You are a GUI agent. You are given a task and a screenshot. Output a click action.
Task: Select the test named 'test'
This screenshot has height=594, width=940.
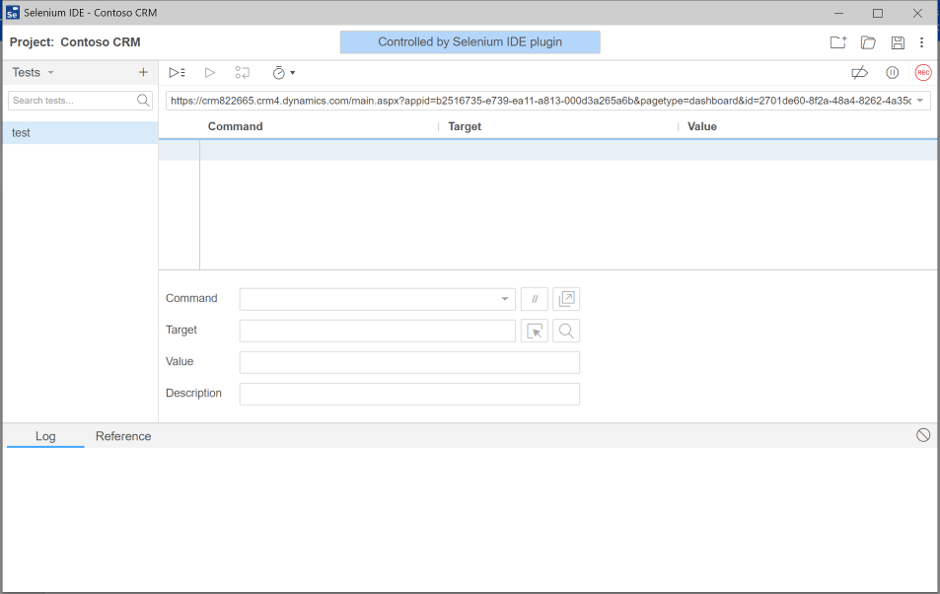pos(80,133)
